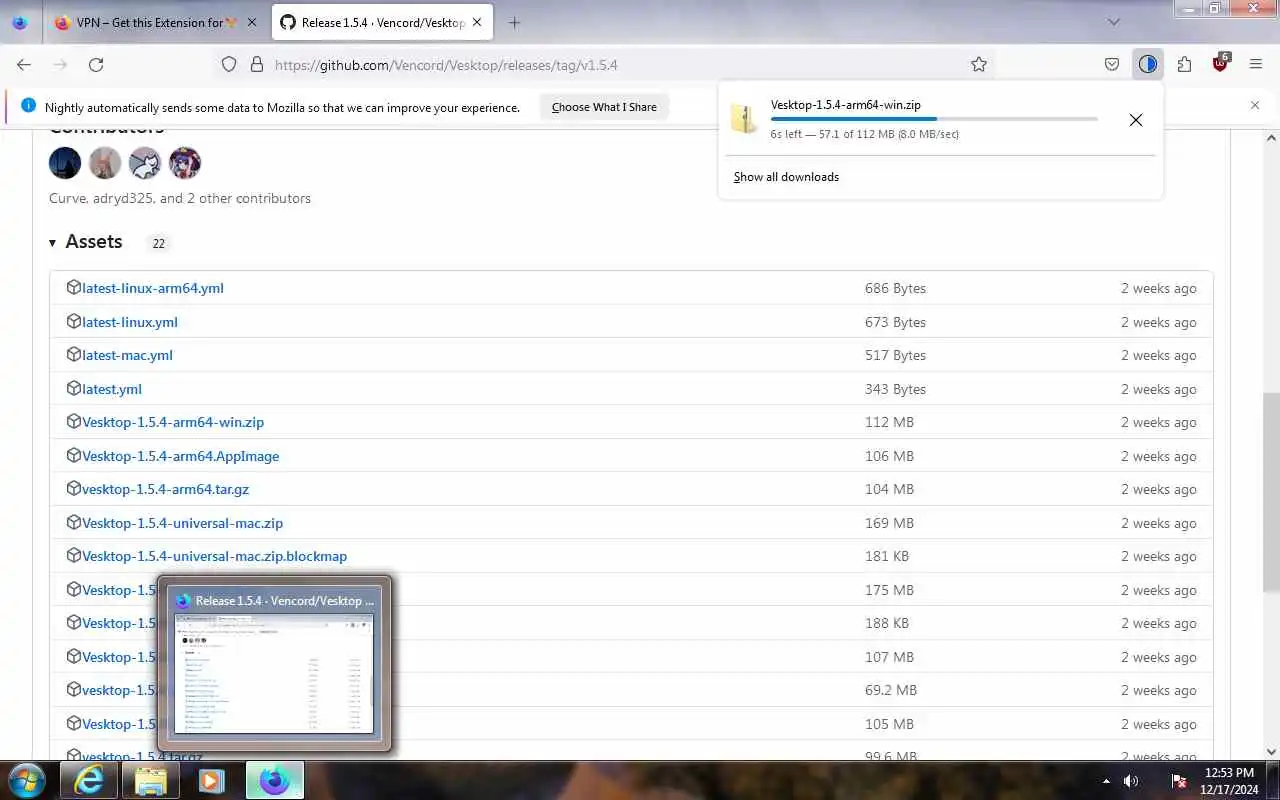Dismiss the Nightly data notification bar
Viewport: 1280px width, 800px height.
pos(1255,105)
